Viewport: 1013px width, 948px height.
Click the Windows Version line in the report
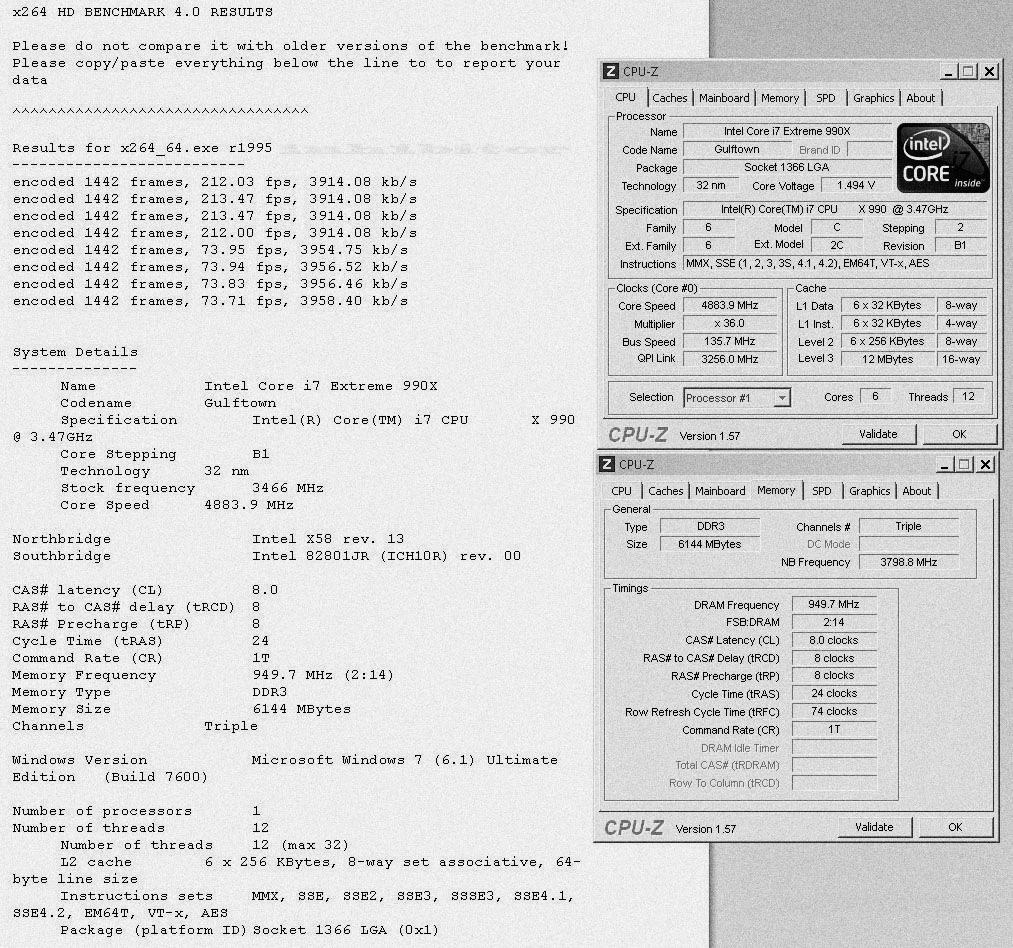pyautogui.click(x=285, y=768)
